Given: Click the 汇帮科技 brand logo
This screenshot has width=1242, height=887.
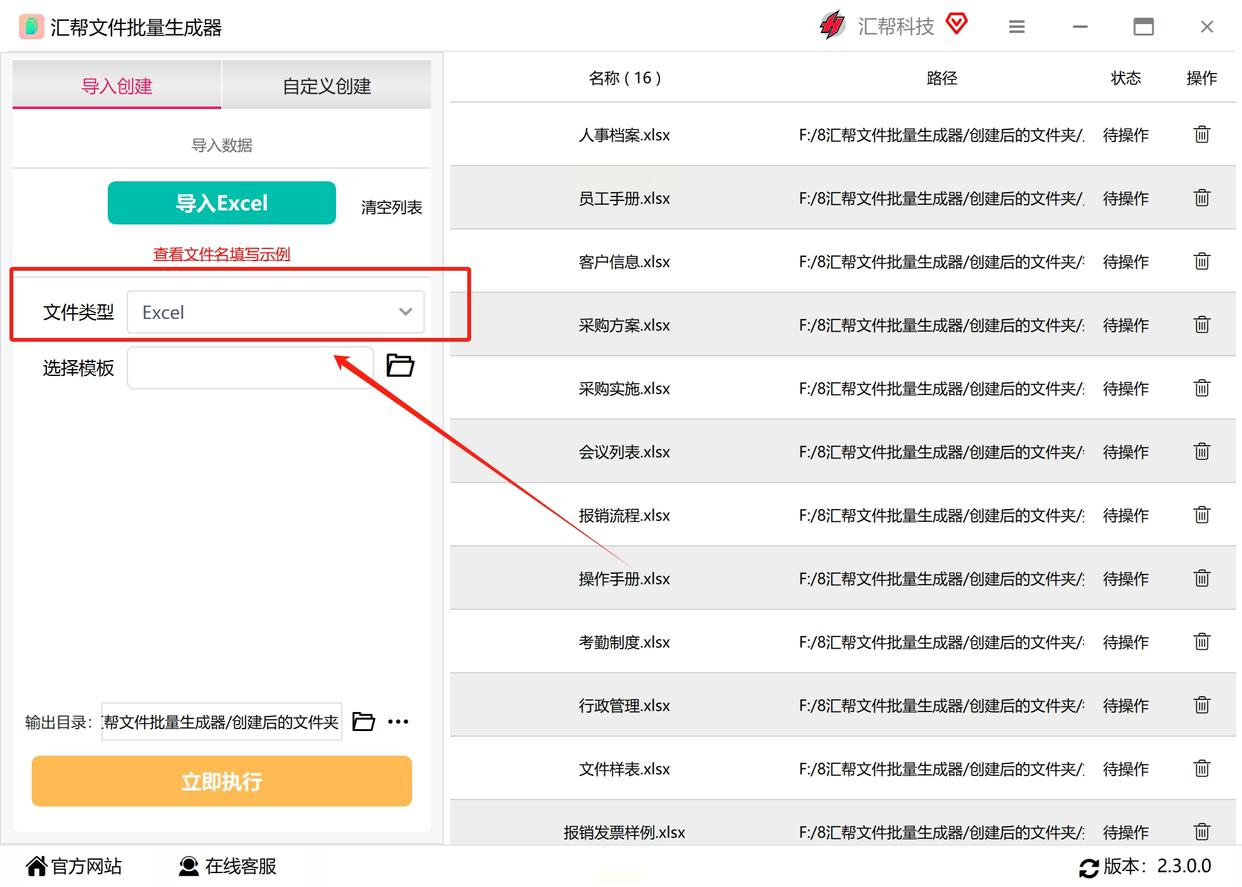Looking at the screenshot, I should [832, 26].
